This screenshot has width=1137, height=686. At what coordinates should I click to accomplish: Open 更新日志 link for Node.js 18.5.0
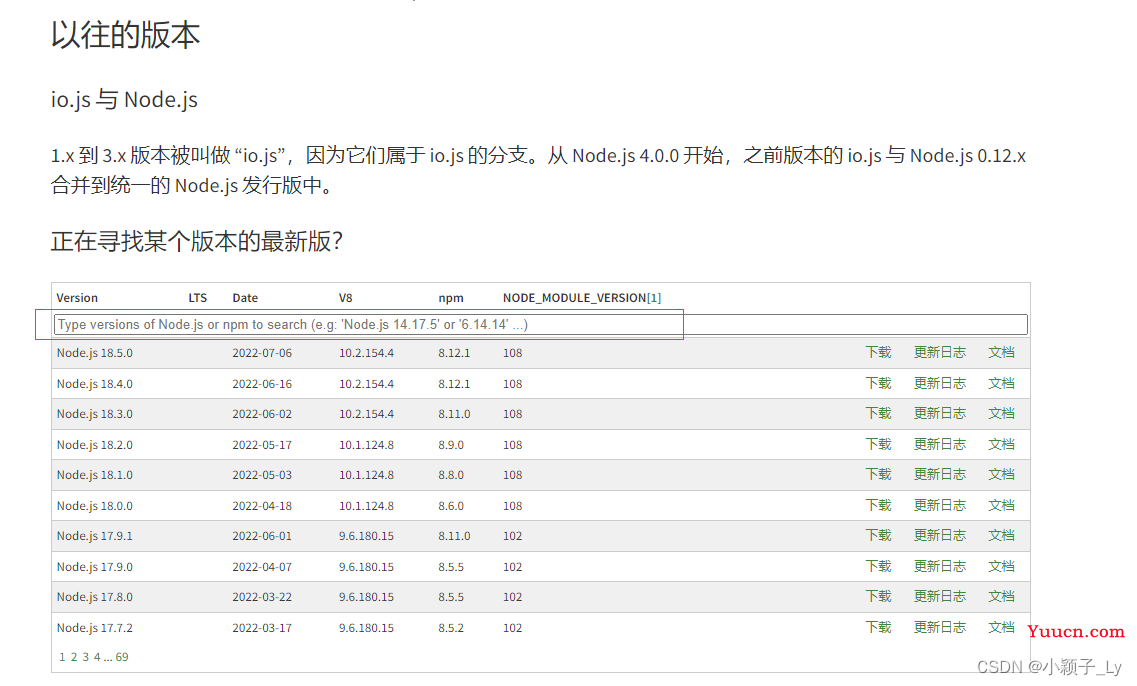point(940,352)
